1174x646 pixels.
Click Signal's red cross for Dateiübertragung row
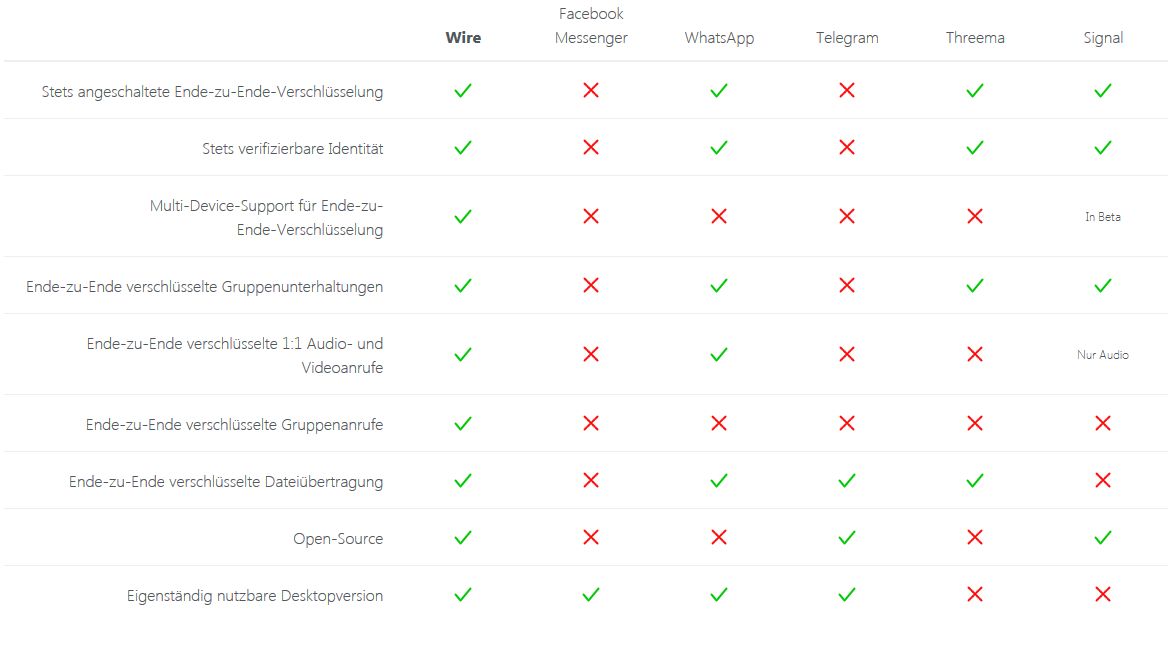coord(1103,481)
